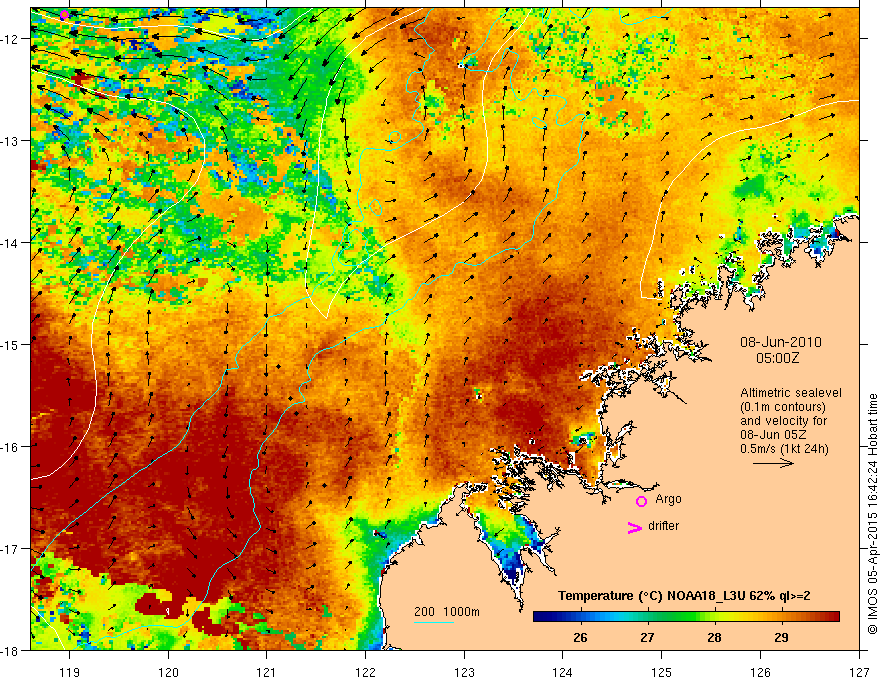Click longitude label 120
Viewport: 880px width, 680px height.
[x=168, y=672]
